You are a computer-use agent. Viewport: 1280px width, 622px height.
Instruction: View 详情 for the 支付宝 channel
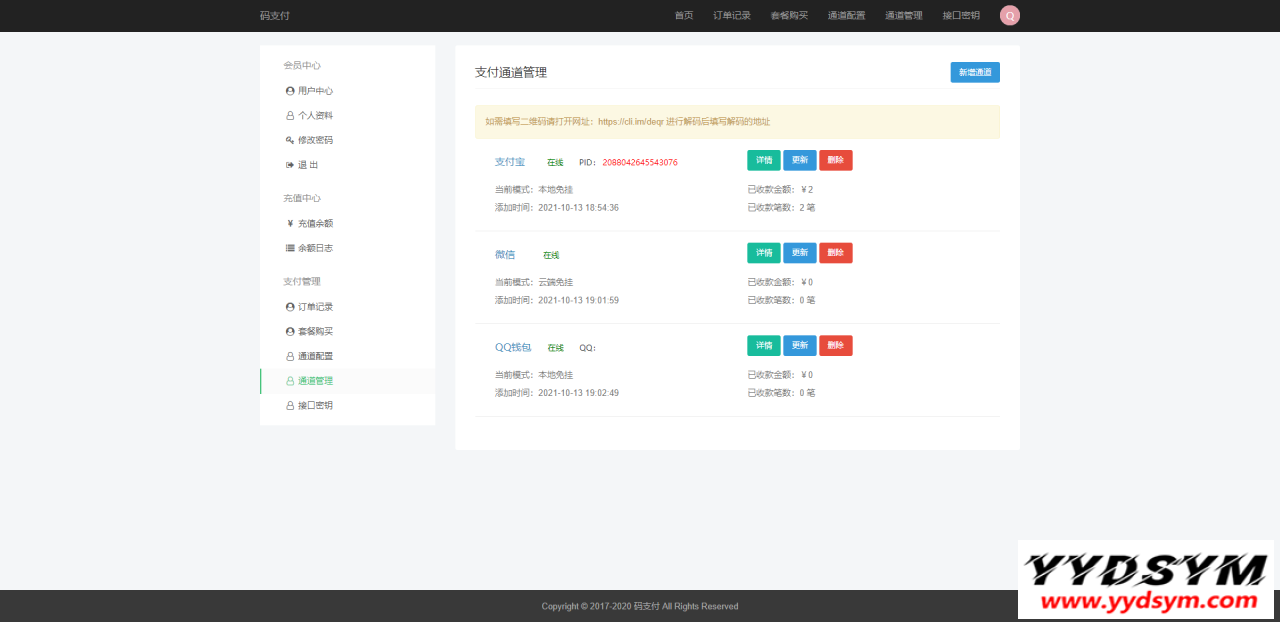click(x=764, y=161)
